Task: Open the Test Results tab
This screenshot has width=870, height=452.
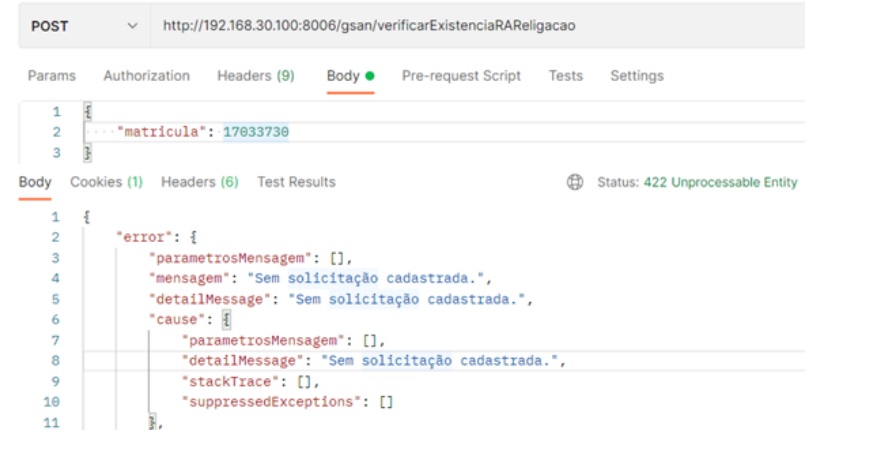Action: (x=296, y=182)
